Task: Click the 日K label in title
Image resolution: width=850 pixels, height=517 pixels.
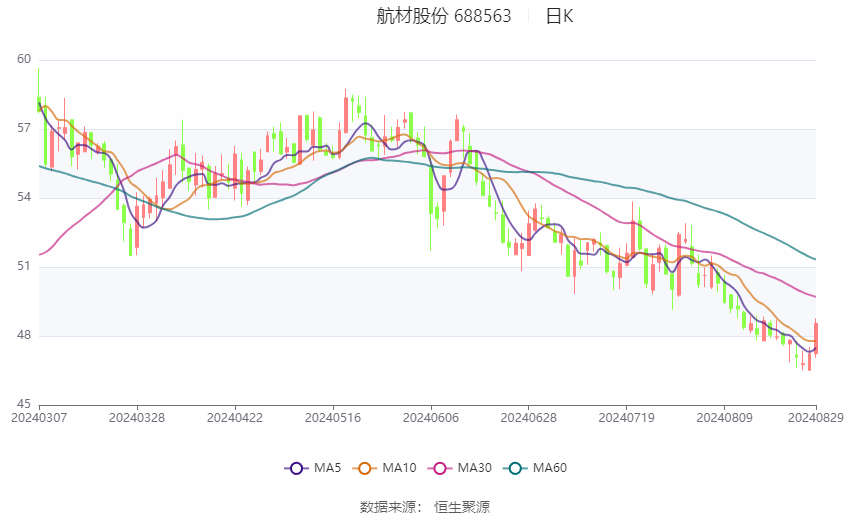Action: 559,16
